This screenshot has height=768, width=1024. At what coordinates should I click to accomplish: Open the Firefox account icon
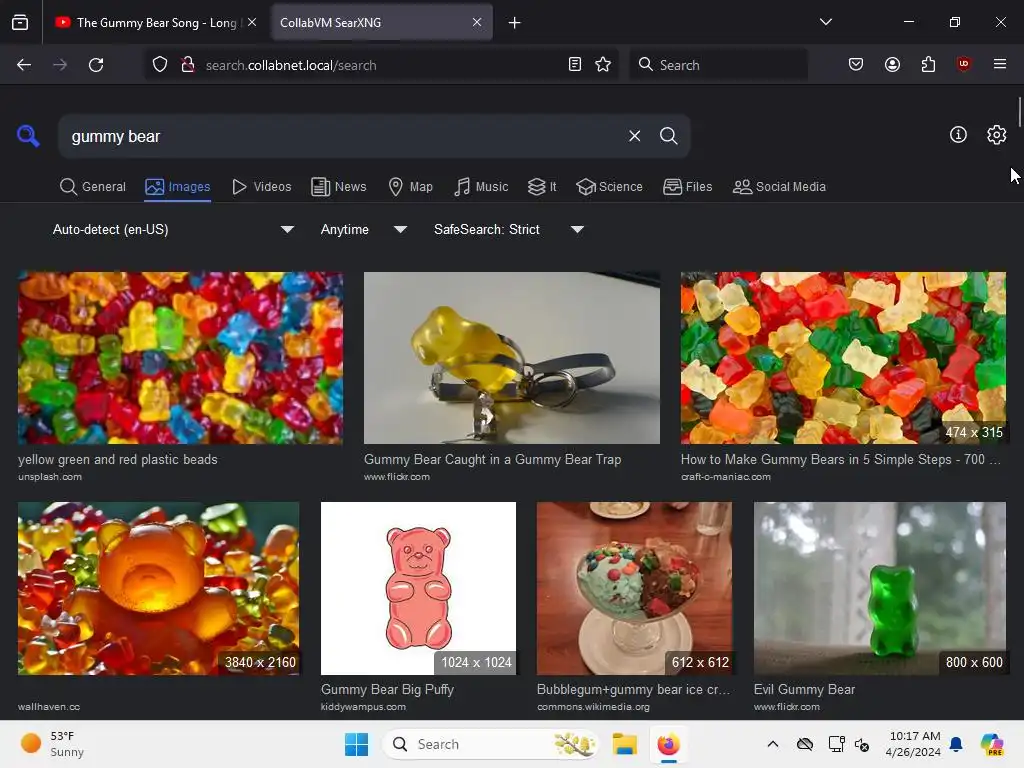coord(892,64)
